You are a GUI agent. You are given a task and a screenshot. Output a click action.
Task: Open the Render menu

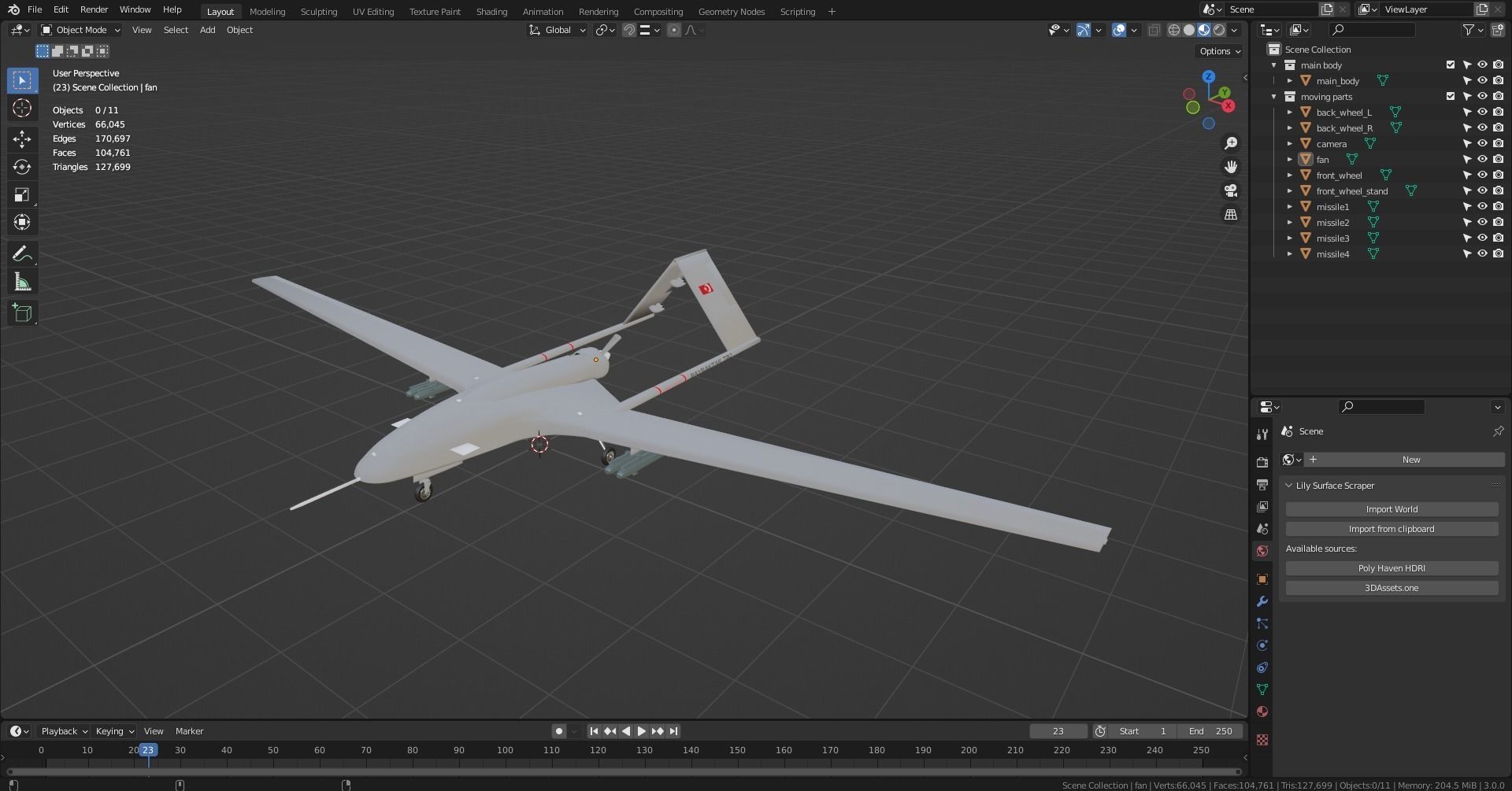[94, 9]
